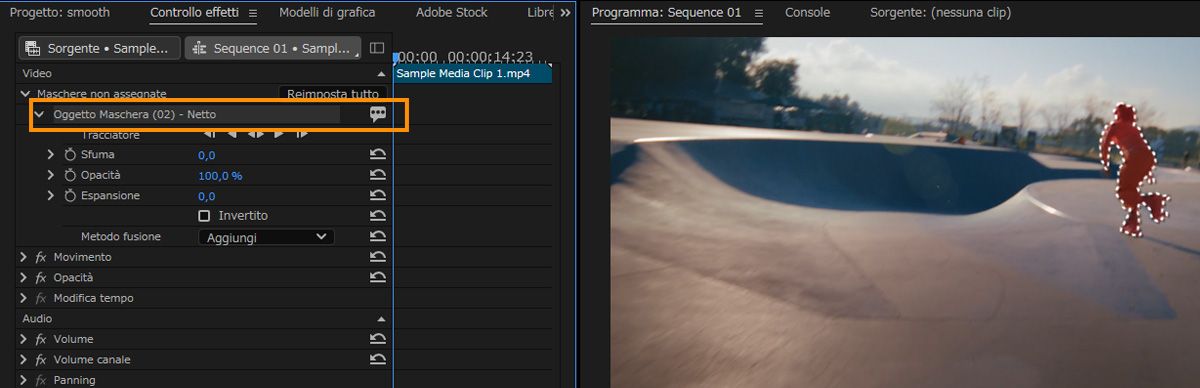Toggle the Modifica tempo fx switch

coord(41,298)
